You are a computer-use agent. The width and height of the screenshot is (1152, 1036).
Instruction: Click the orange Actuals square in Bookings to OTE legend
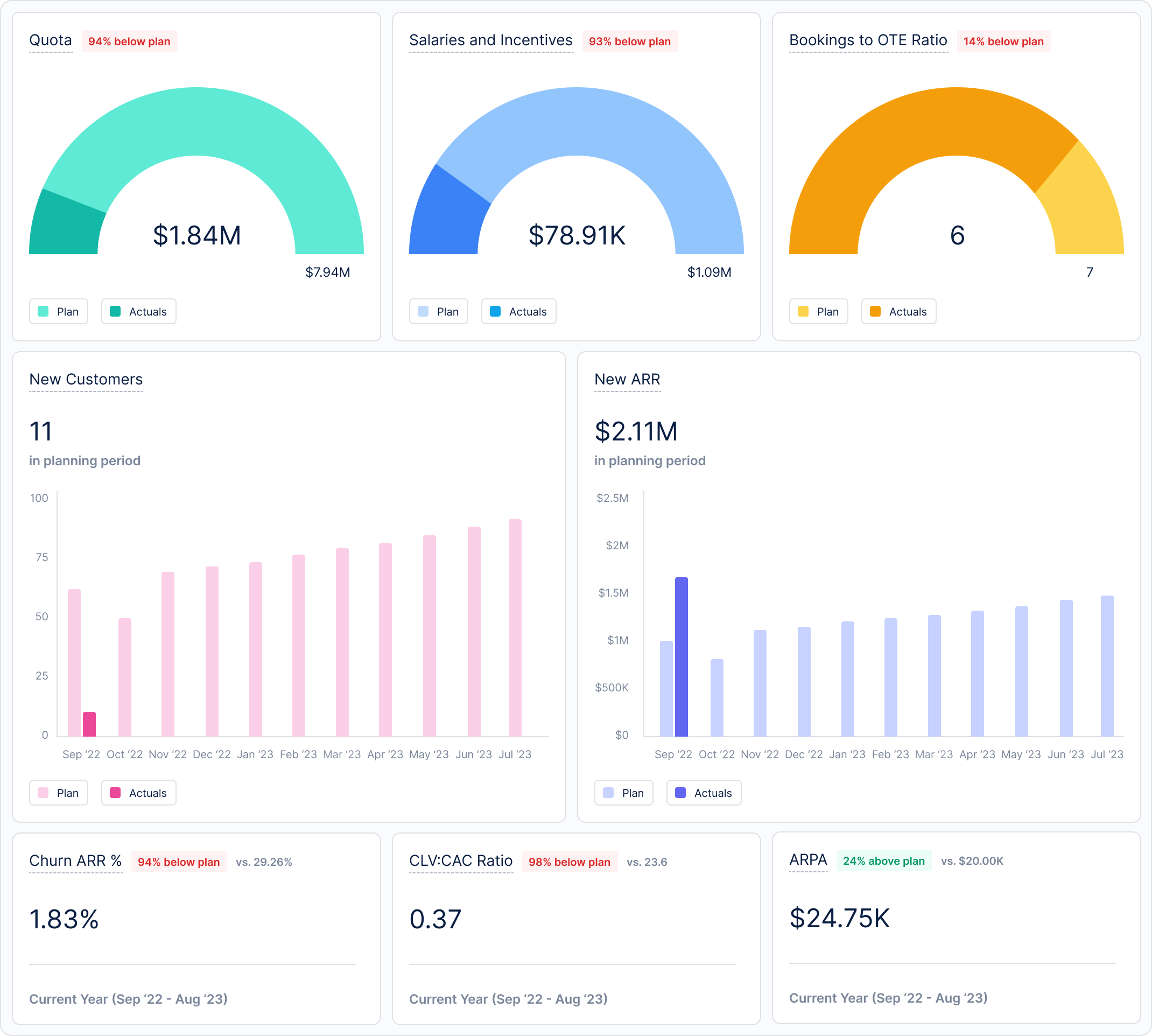[876, 311]
